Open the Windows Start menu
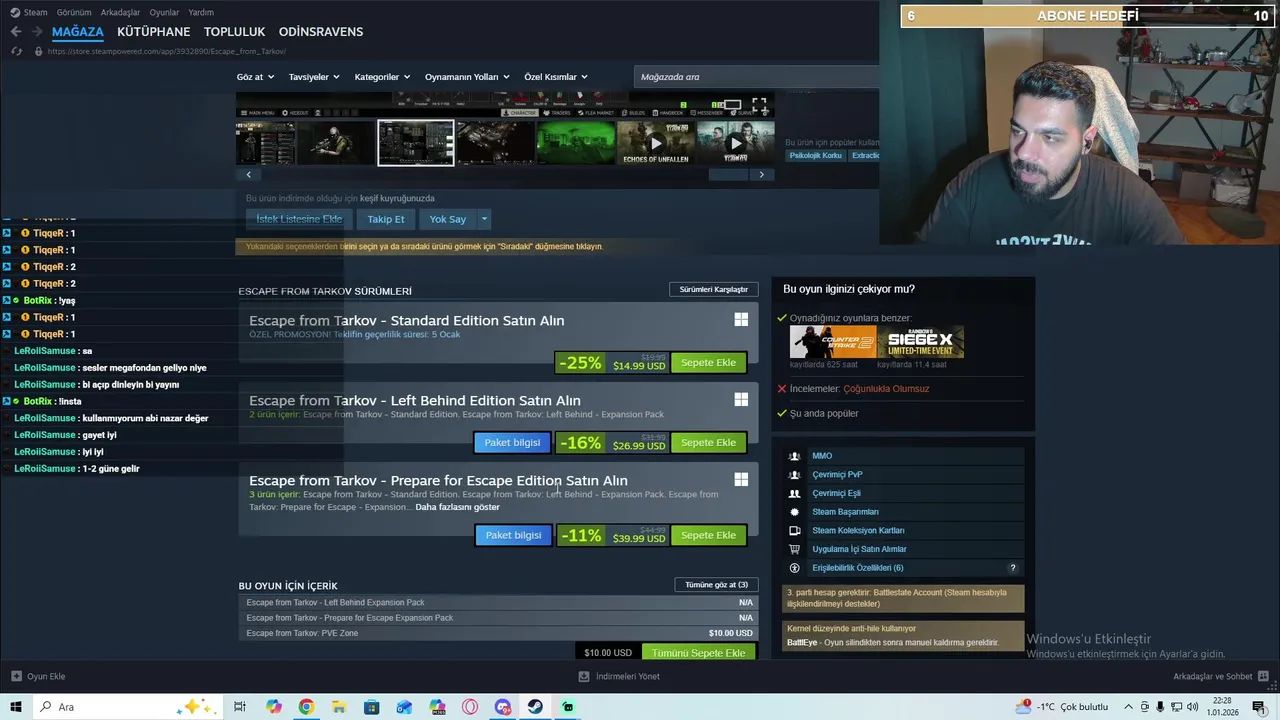The height and width of the screenshot is (720, 1280). [15, 707]
